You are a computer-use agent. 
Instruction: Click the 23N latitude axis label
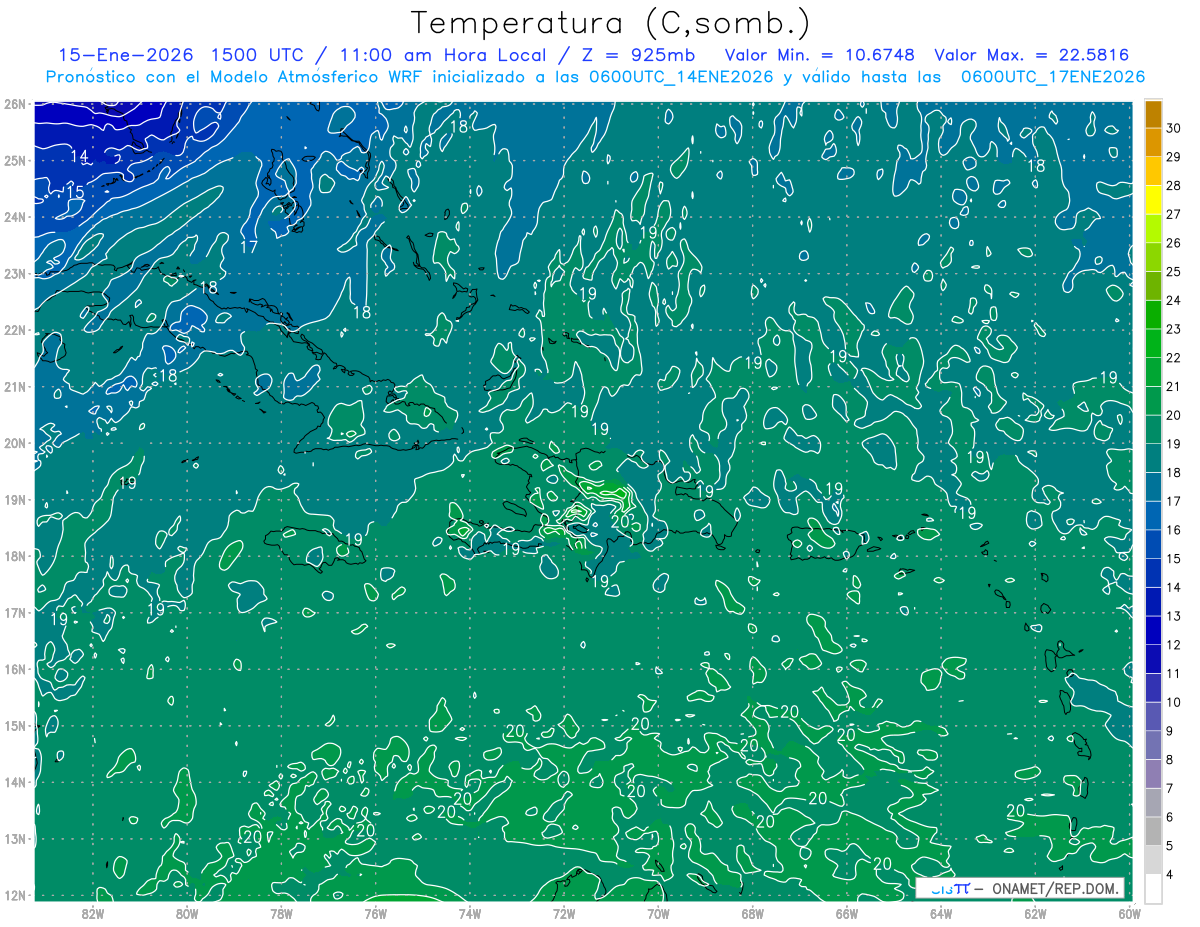(x=15, y=273)
